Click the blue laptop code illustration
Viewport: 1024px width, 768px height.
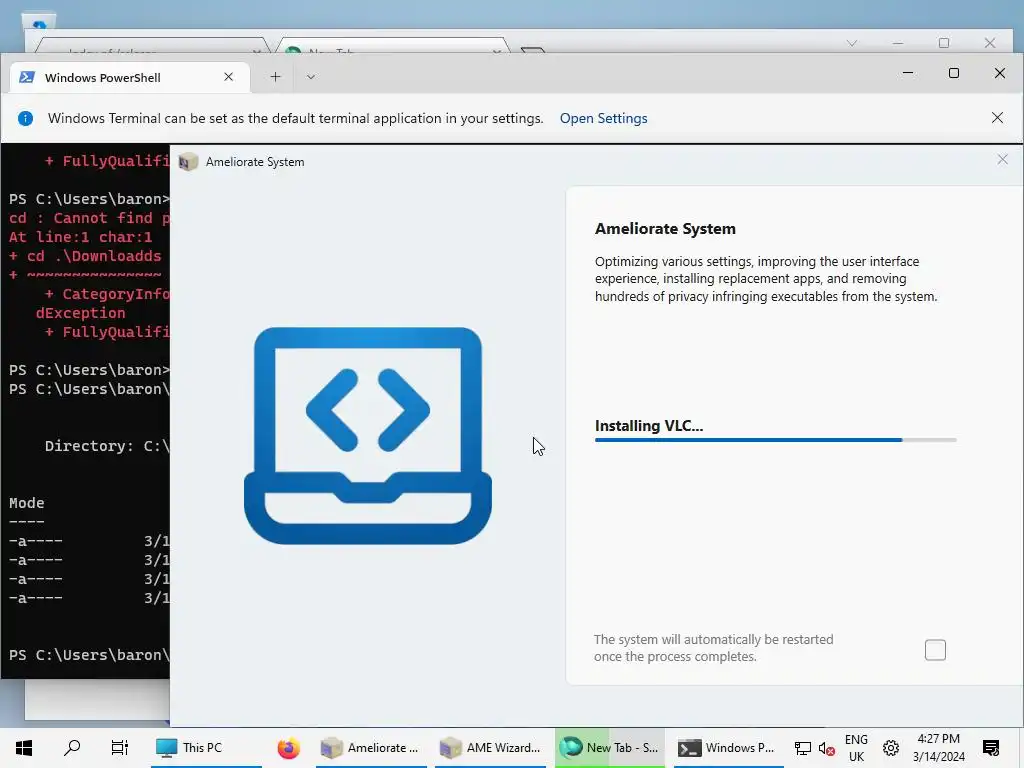368,436
